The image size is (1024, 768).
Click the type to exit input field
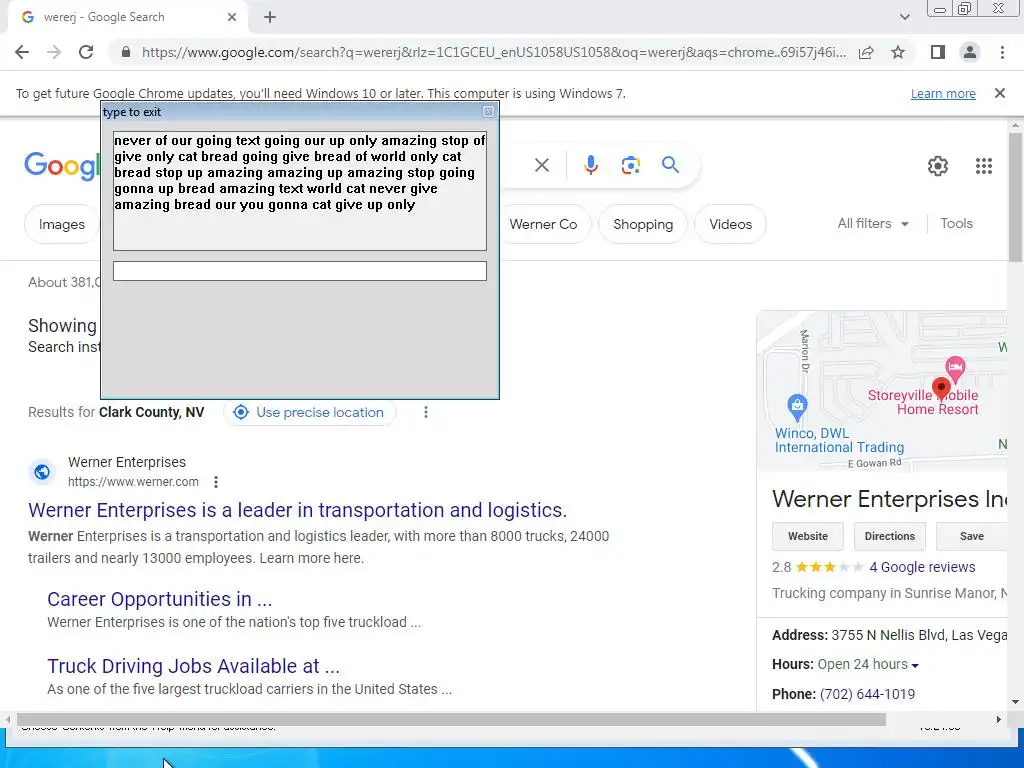[300, 271]
